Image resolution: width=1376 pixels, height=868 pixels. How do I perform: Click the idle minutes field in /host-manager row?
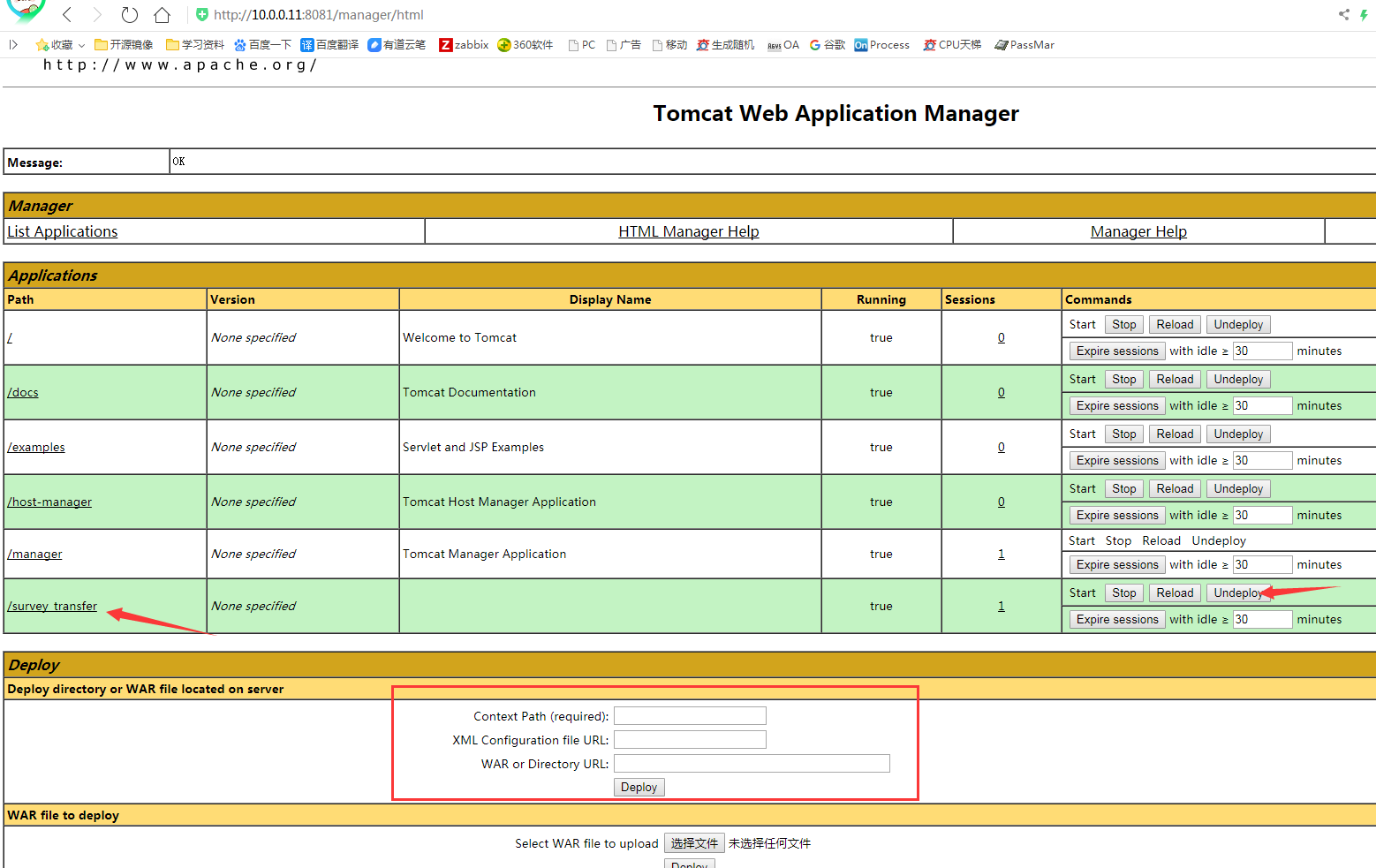pos(1262,515)
